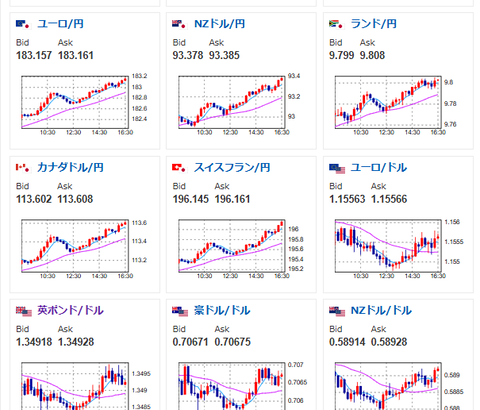Open the ユーロ/円 currency pair link
480x410 pixels.
click(x=60, y=24)
